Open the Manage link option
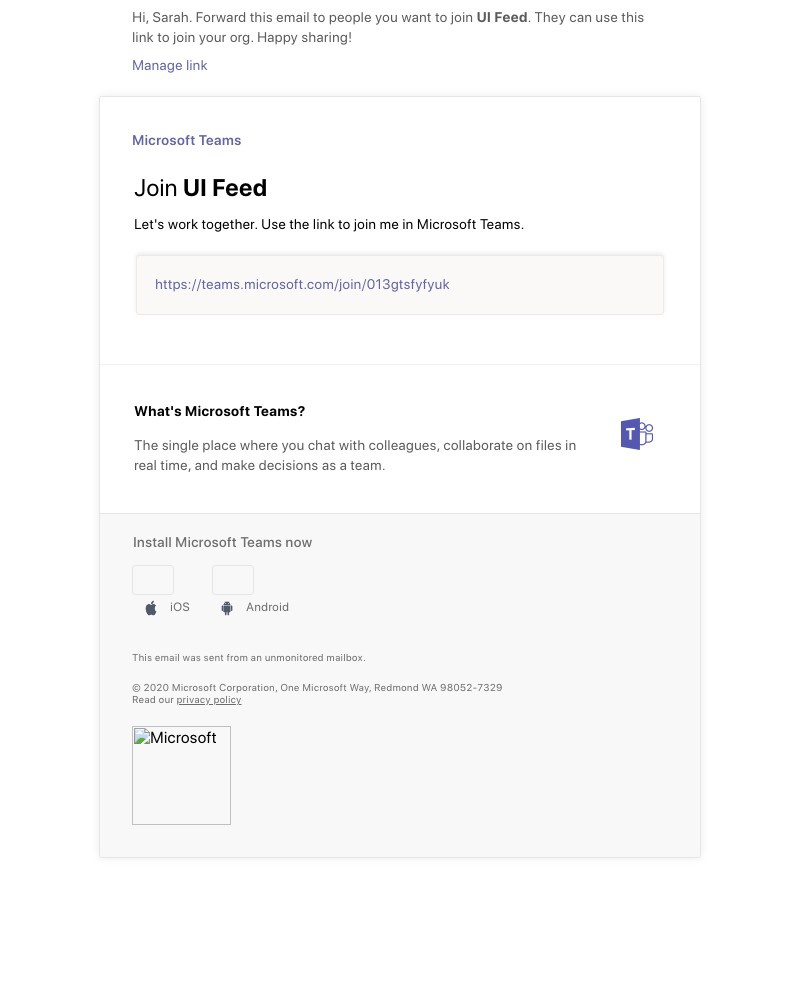This screenshot has width=800, height=1000. (x=169, y=65)
